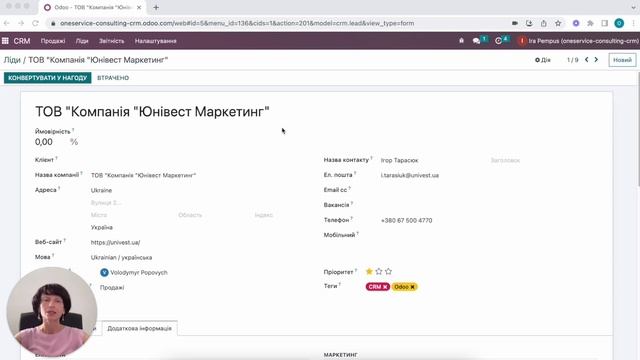Open the Ira Pempus user menu
The width and height of the screenshot is (640, 360).
coord(578,41)
